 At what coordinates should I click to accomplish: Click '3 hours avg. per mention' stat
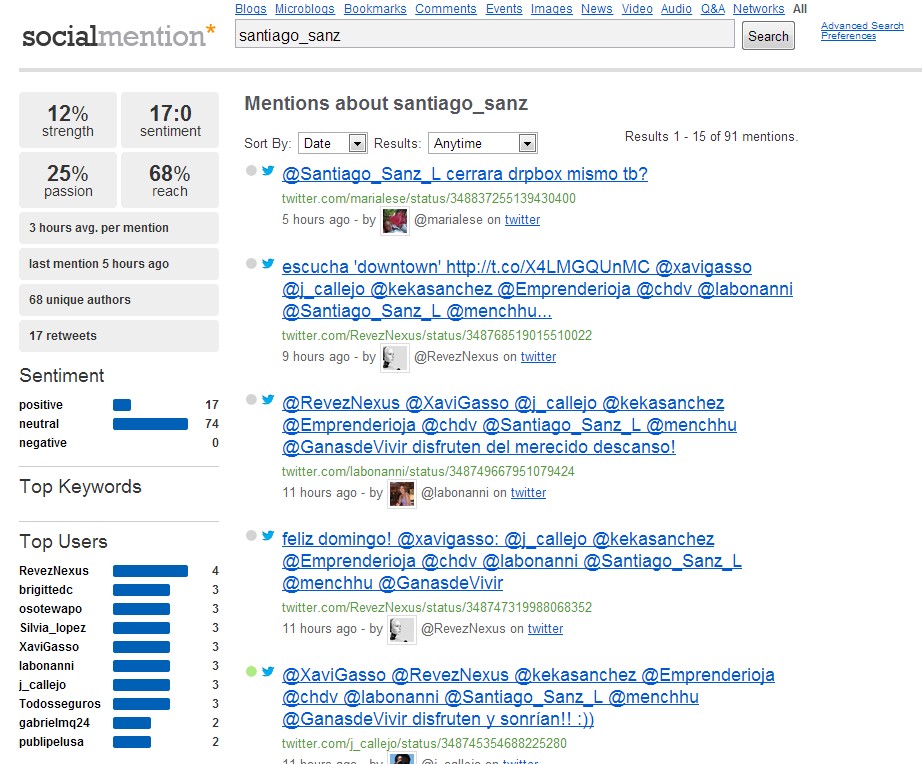point(119,228)
